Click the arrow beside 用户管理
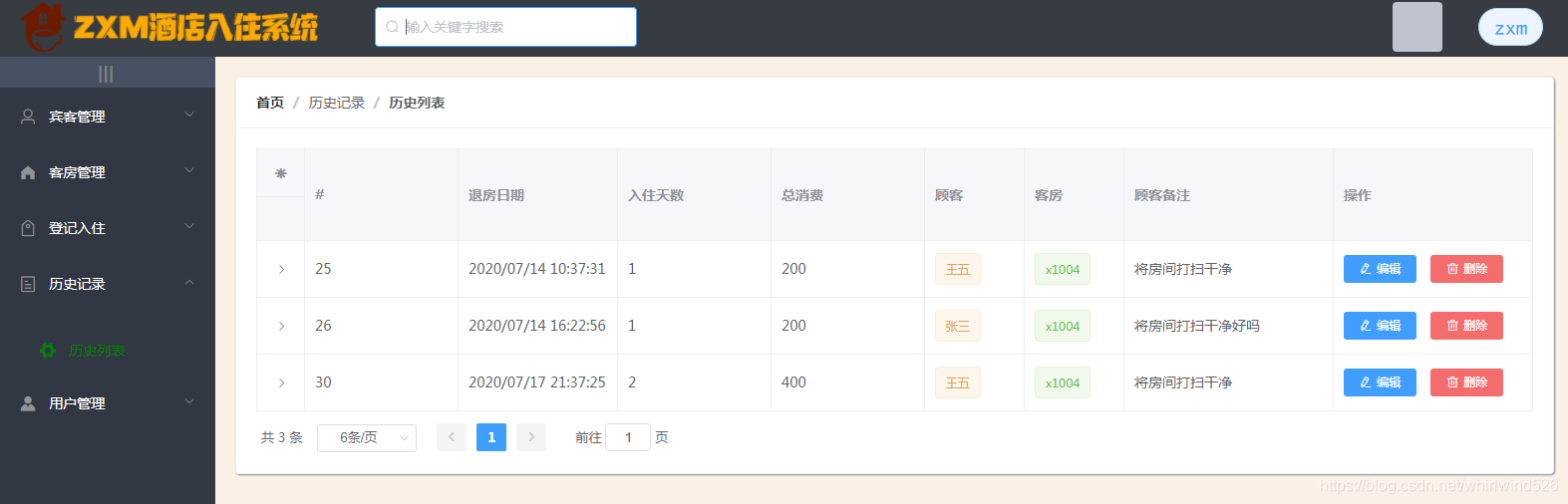Screen dimensions: 1568x504 (x=189, y=402)
